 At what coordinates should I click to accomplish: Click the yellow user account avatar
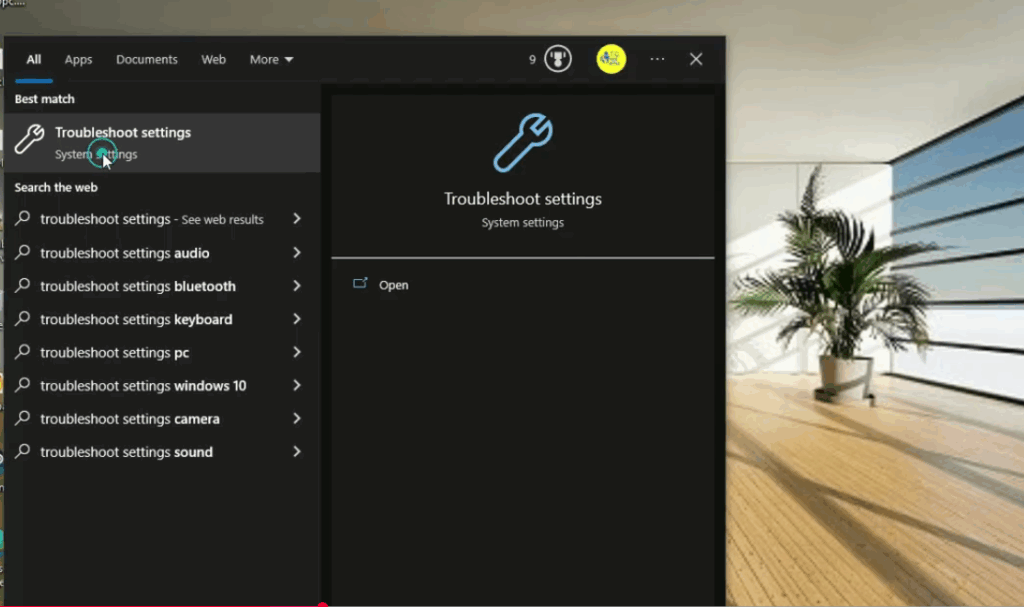611,59
